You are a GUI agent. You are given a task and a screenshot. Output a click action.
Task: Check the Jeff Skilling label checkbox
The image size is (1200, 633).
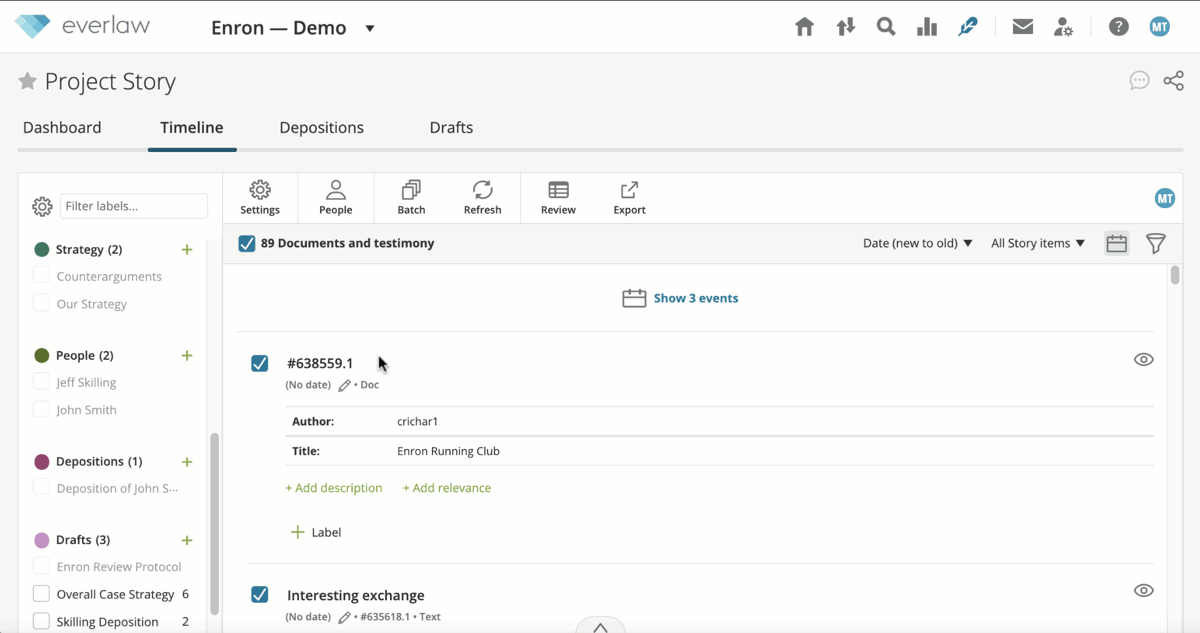click(x=41, y=382)
